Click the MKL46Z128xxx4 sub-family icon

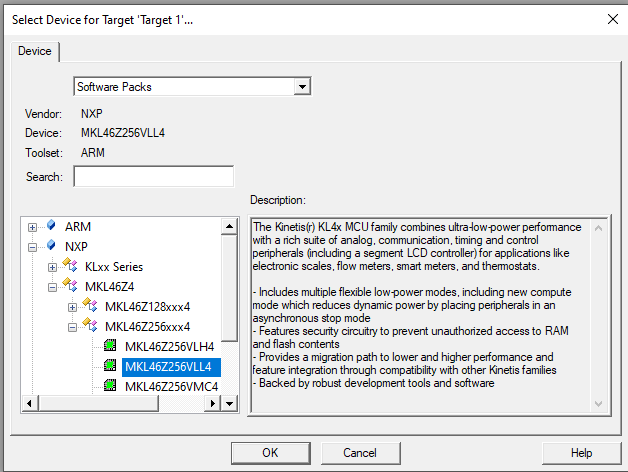[x=91, y=306]
